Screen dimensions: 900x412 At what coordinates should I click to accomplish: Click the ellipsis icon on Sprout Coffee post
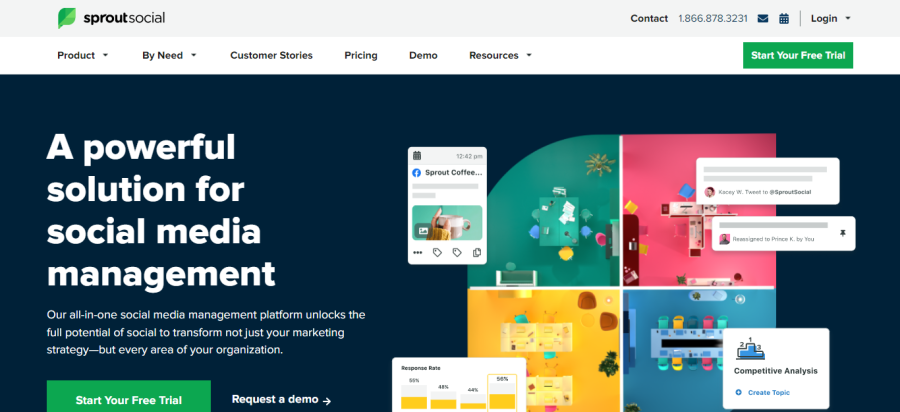pos(417,252)
